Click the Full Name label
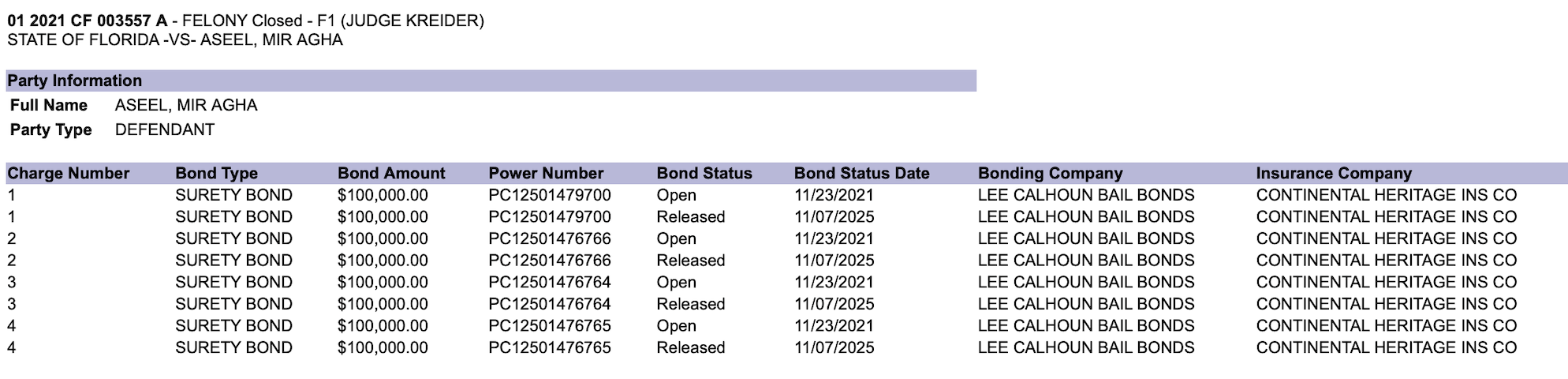Viewport: 1568px width, 379px height. (x=49, y=105)
